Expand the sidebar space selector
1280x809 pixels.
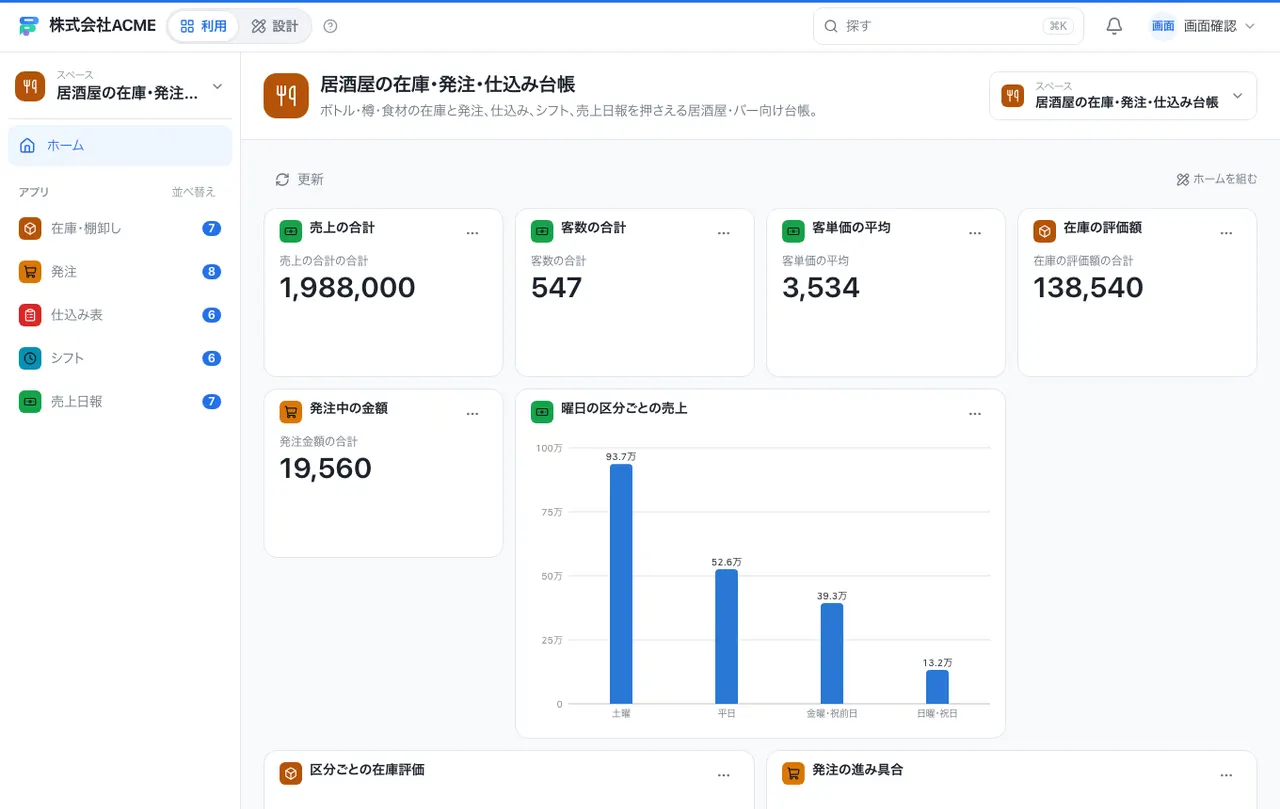coord(120,86)
